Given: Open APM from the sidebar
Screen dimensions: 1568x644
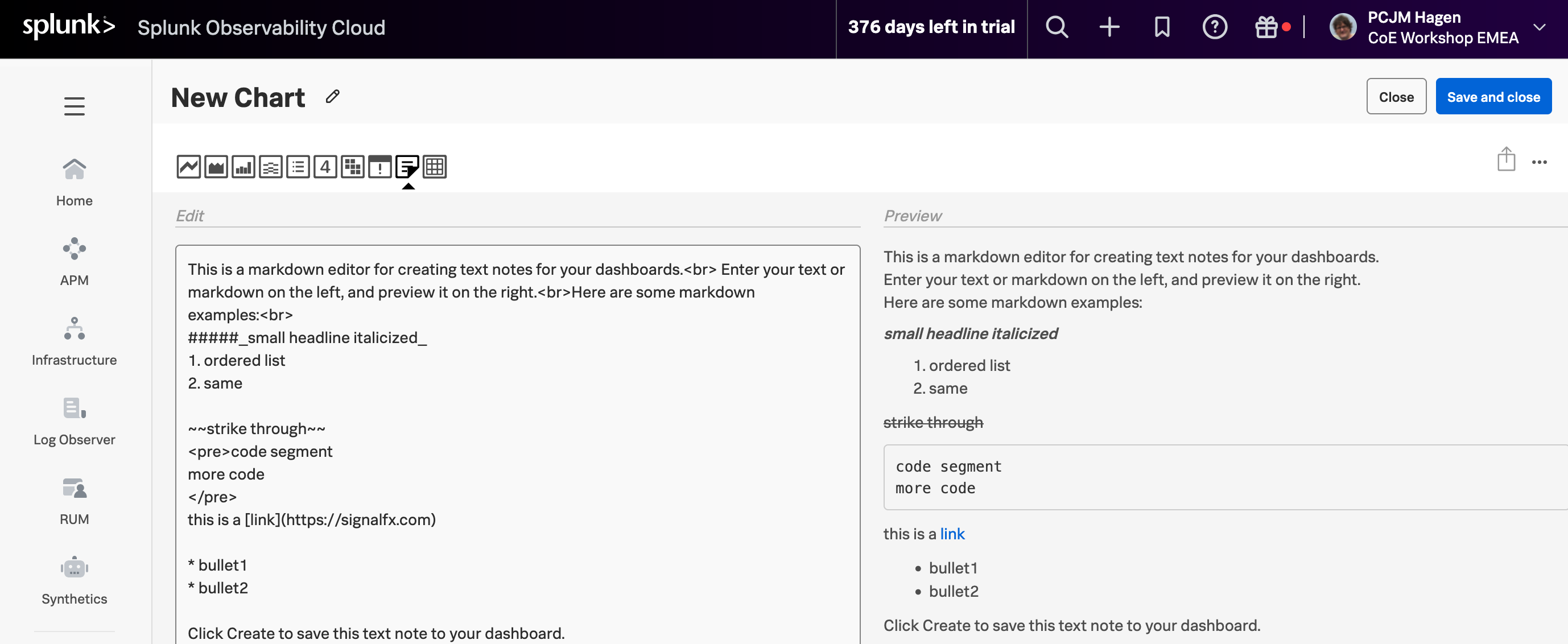Looking at the screenshot, I should point(75,262).
